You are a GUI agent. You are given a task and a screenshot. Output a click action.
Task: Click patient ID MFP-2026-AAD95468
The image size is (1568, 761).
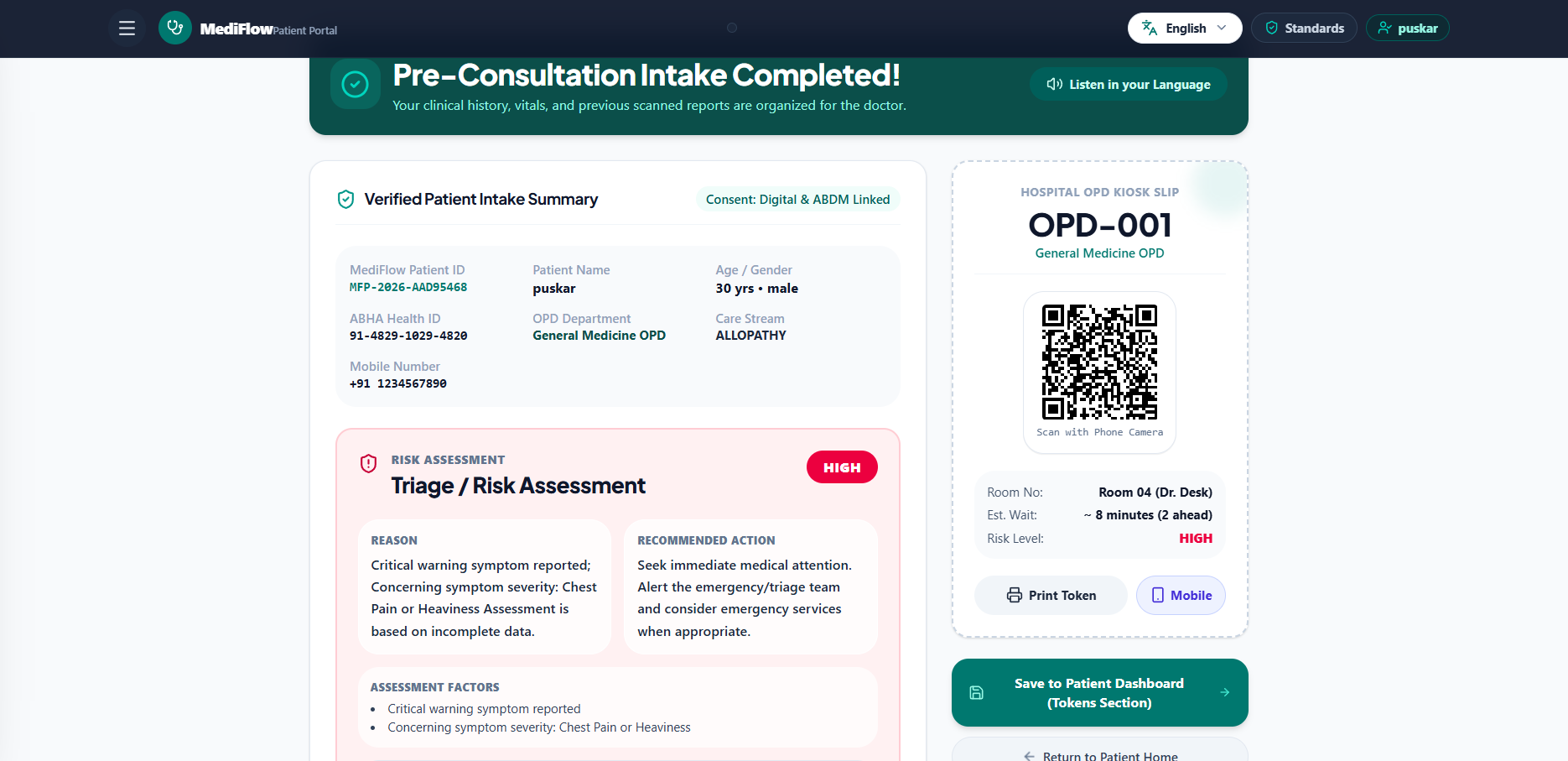408,287
